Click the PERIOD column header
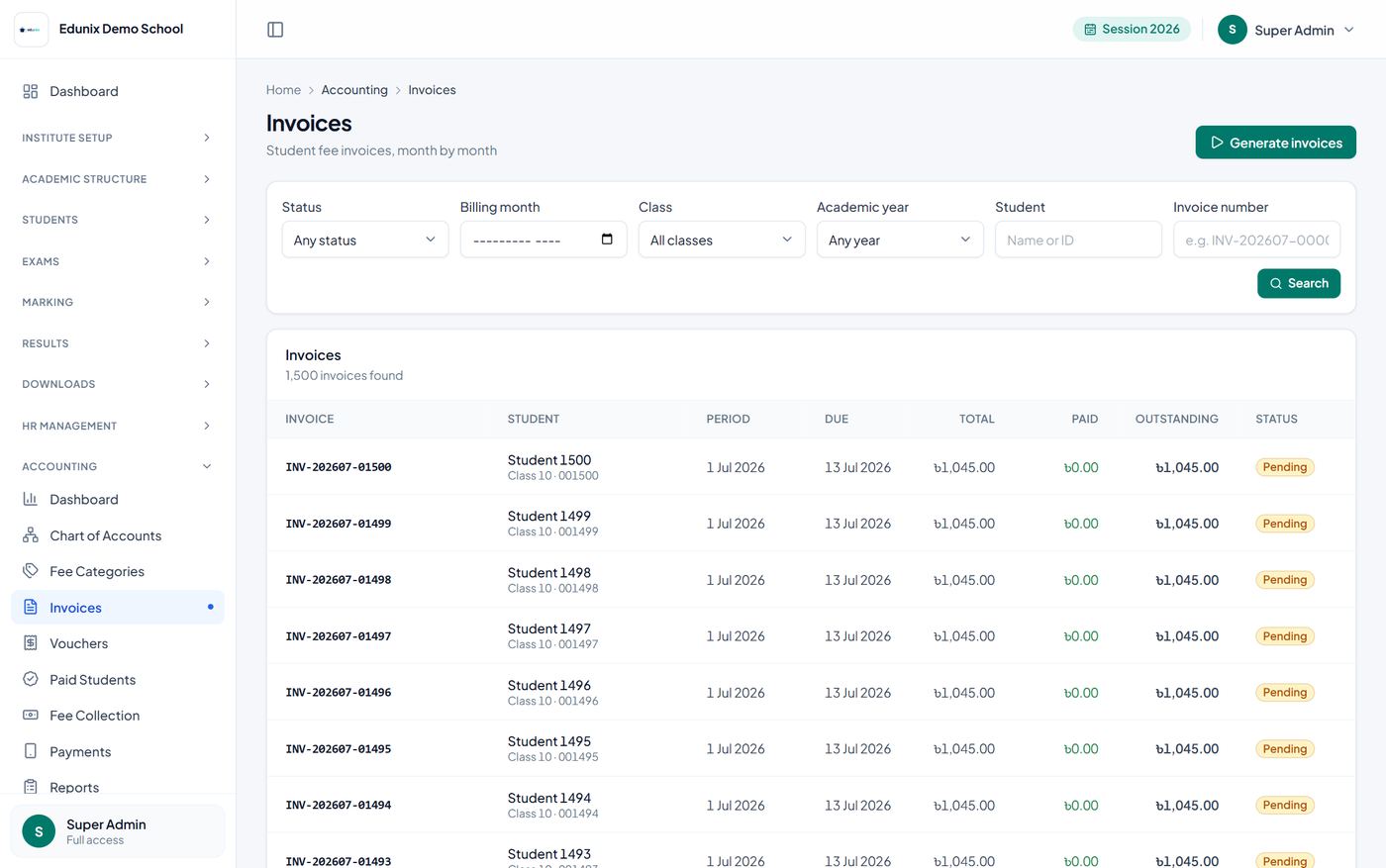This screenshot has height=868, width=1386. click(728, 420)
